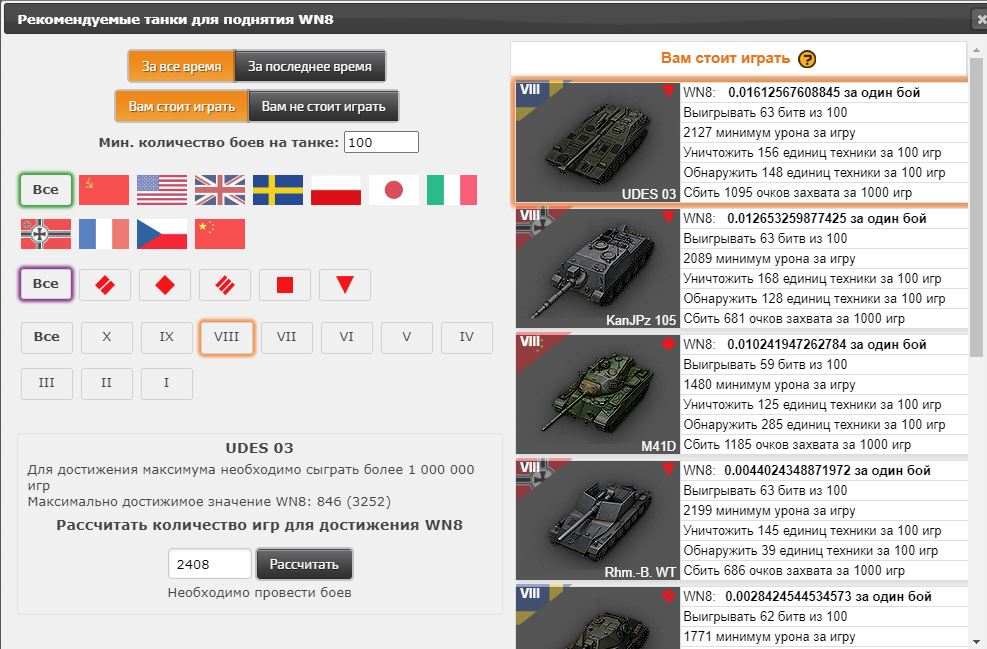Toggle the "Все" all tiers filter
The image size is (987, 649).
coord(47,337)
